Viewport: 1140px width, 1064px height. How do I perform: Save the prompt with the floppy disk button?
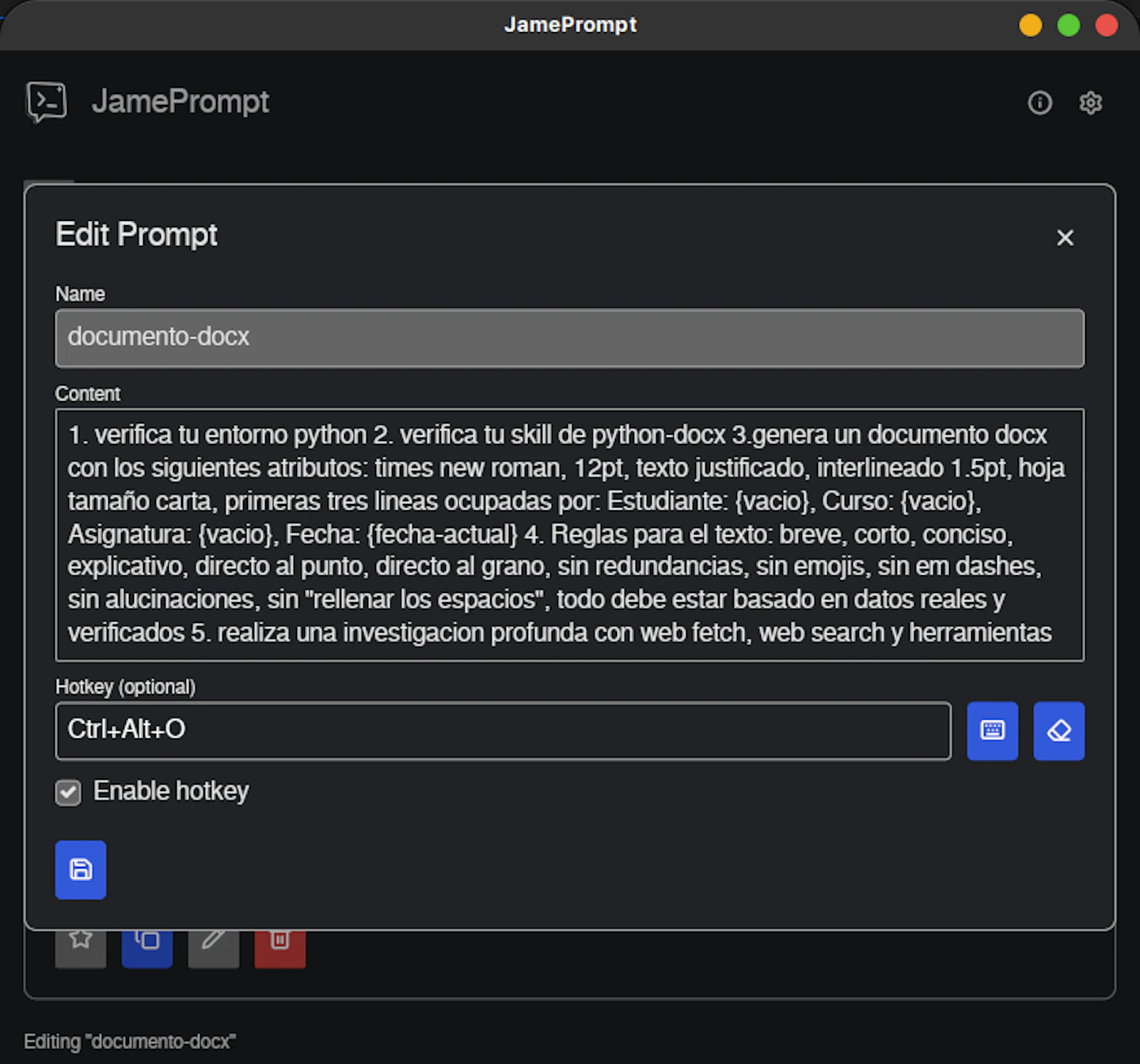pos(81,869)
